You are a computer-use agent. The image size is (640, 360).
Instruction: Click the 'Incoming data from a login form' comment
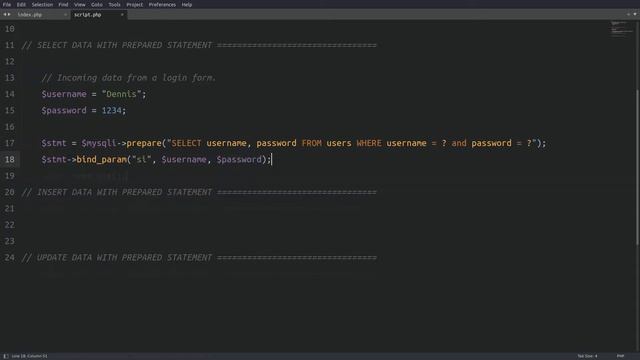[x=129, y=78]
